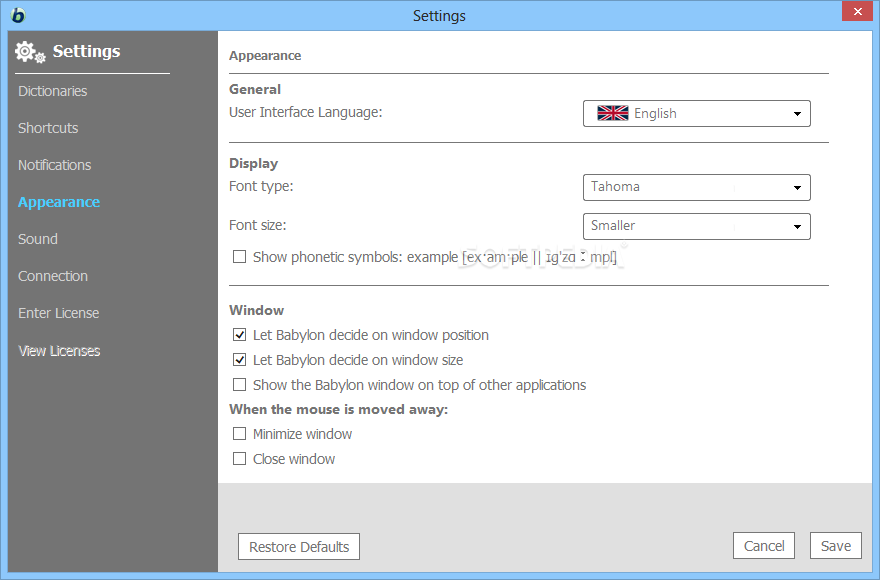The height and width of the screenshot is (580, 880).
Task: Open Enter License page
Action: pos(58,313)
